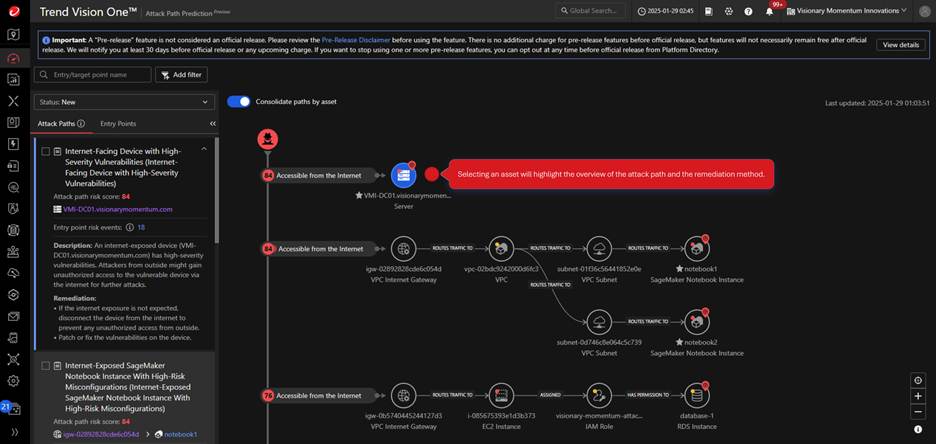Open graph legend info icon bottom right

[x=918, y=429]
